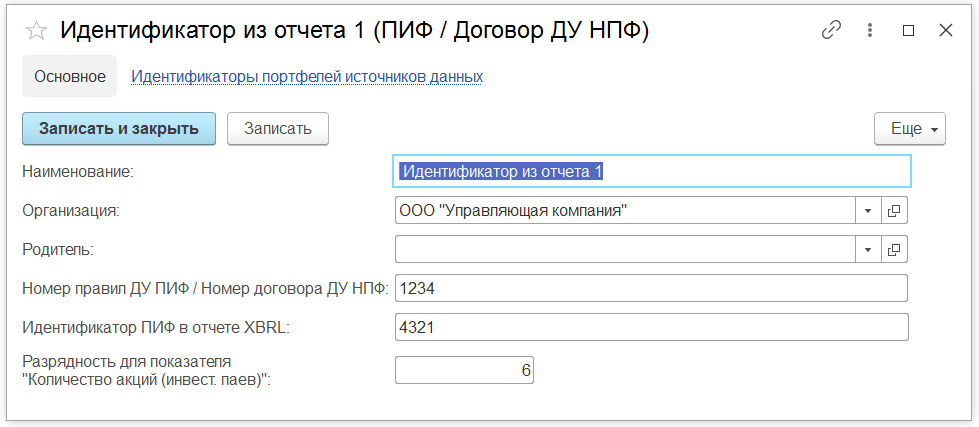Click the Идентификатор ПИФ в отчете XBRL label
The height and width of the screenshot is (427, 979).
[156, 327]
